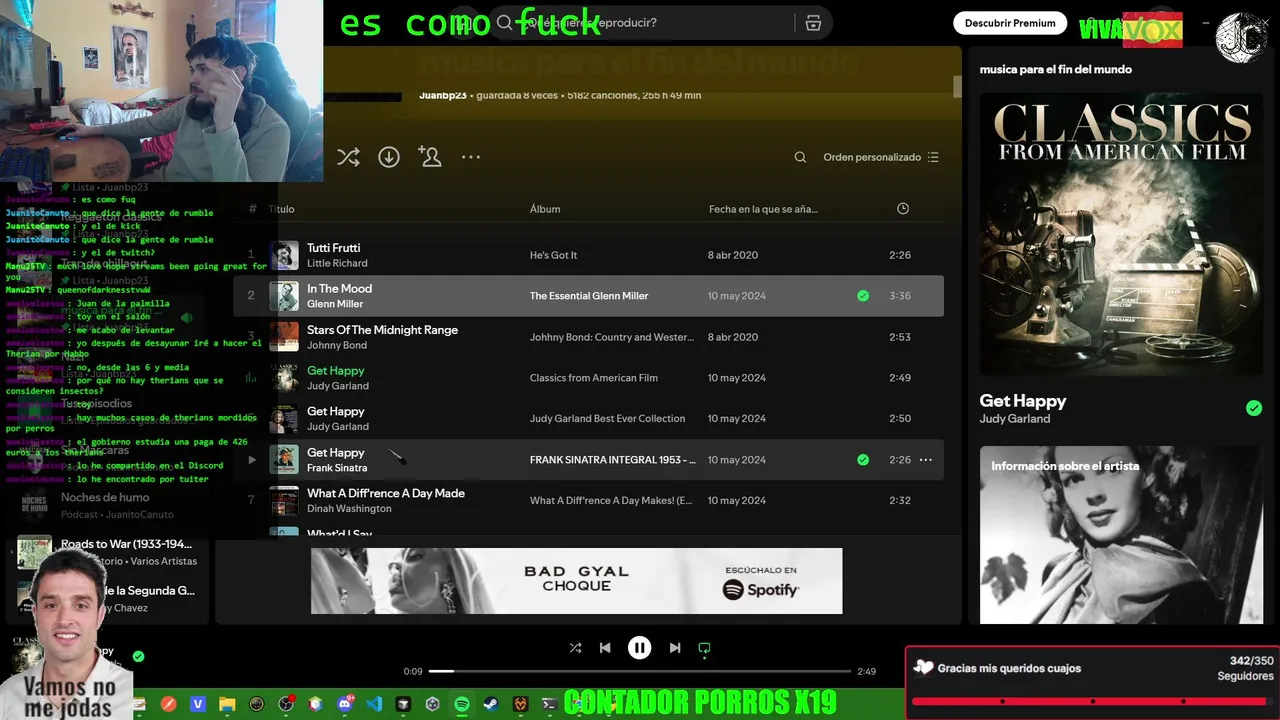
Task: Click the playlist vertical scrollbar
Action: coord(957,87)
